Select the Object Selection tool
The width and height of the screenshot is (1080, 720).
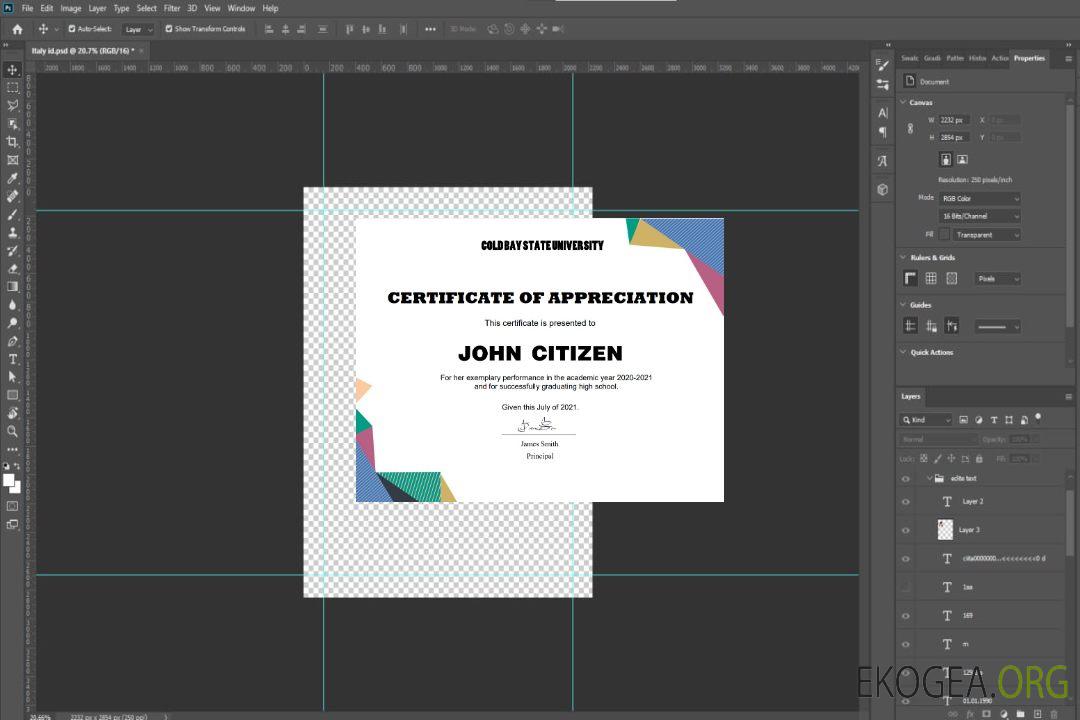(x=12, y=124)
